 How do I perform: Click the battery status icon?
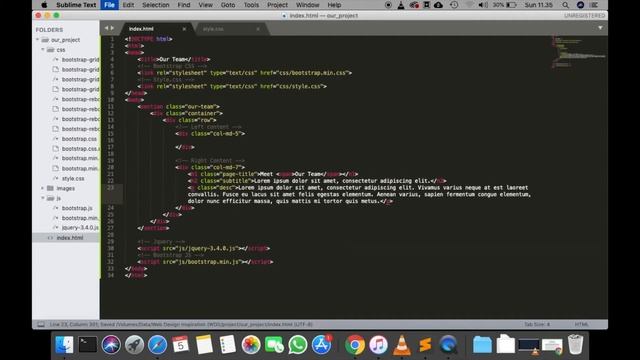[x=511, y=5]
